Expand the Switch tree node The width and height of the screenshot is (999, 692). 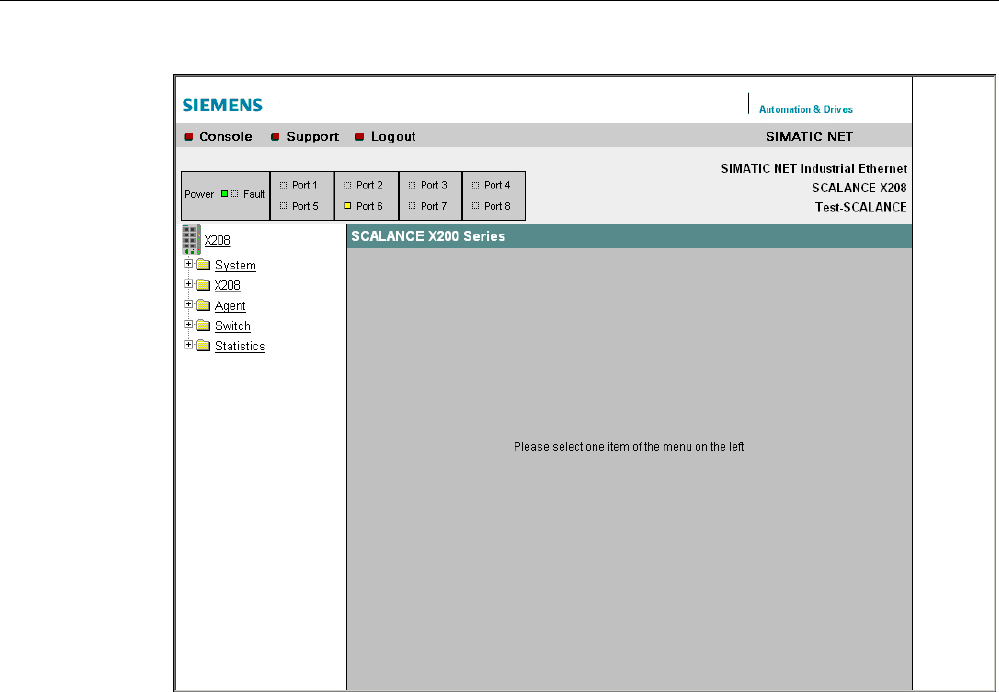coord(189,324)
